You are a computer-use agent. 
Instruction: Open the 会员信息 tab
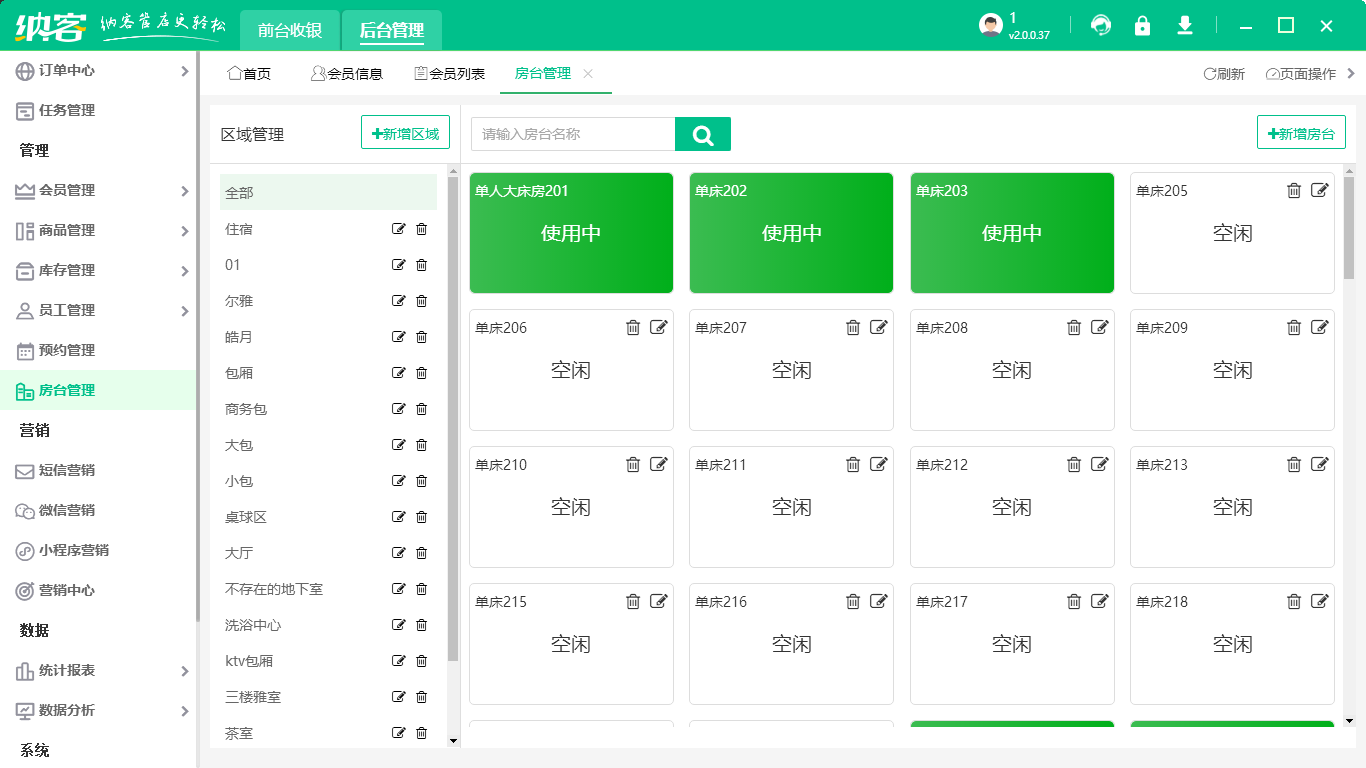pyautogui.click(x=347, y=74)
